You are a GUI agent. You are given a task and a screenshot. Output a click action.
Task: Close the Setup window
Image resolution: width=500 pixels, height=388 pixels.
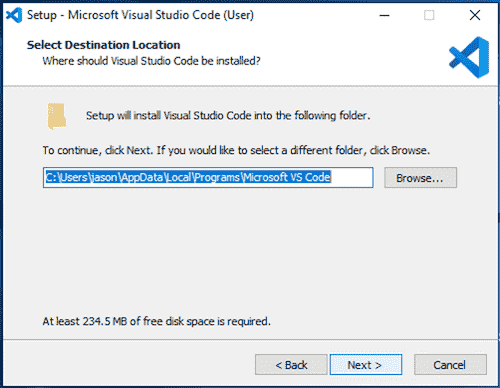475,15
